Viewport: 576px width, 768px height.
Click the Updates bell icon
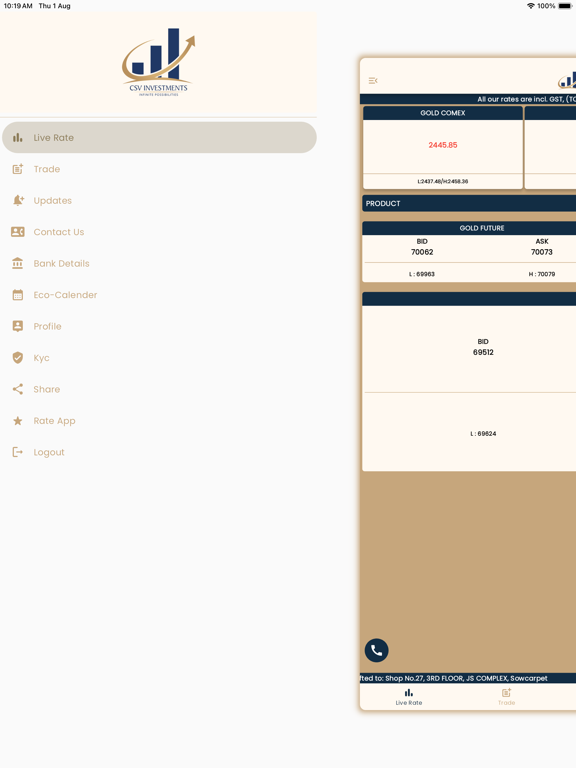pos(18,200)
